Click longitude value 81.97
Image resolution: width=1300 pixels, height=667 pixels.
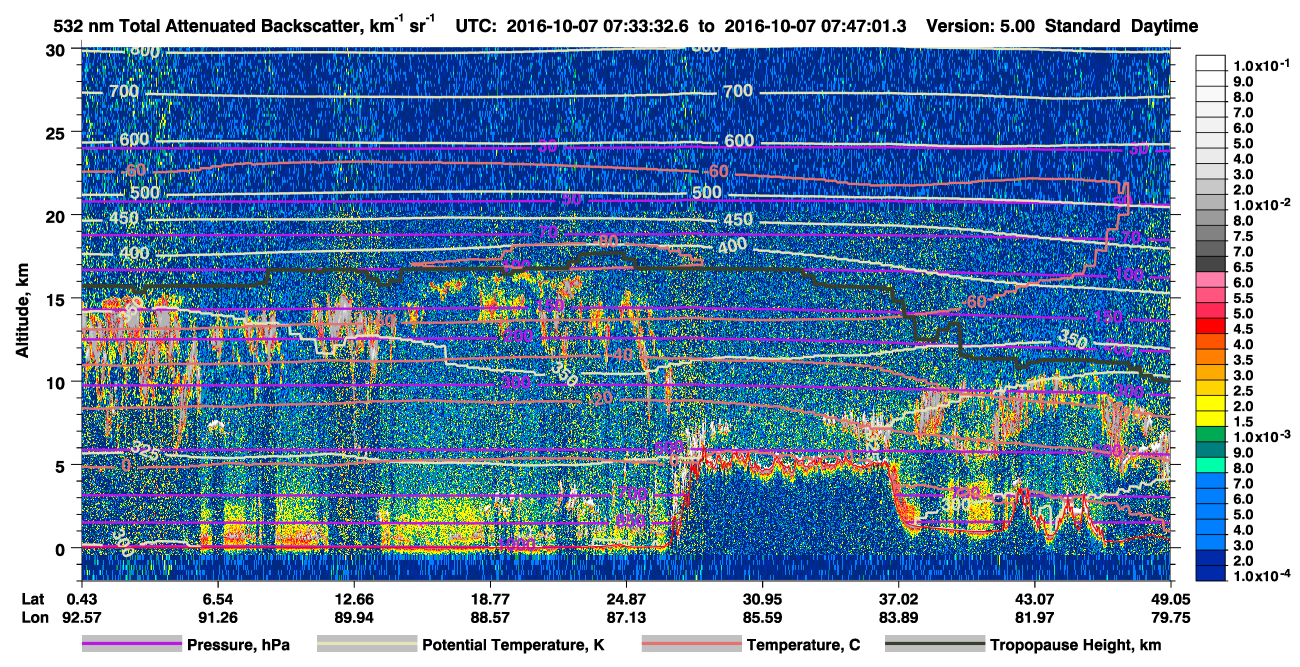(1034, 616)
